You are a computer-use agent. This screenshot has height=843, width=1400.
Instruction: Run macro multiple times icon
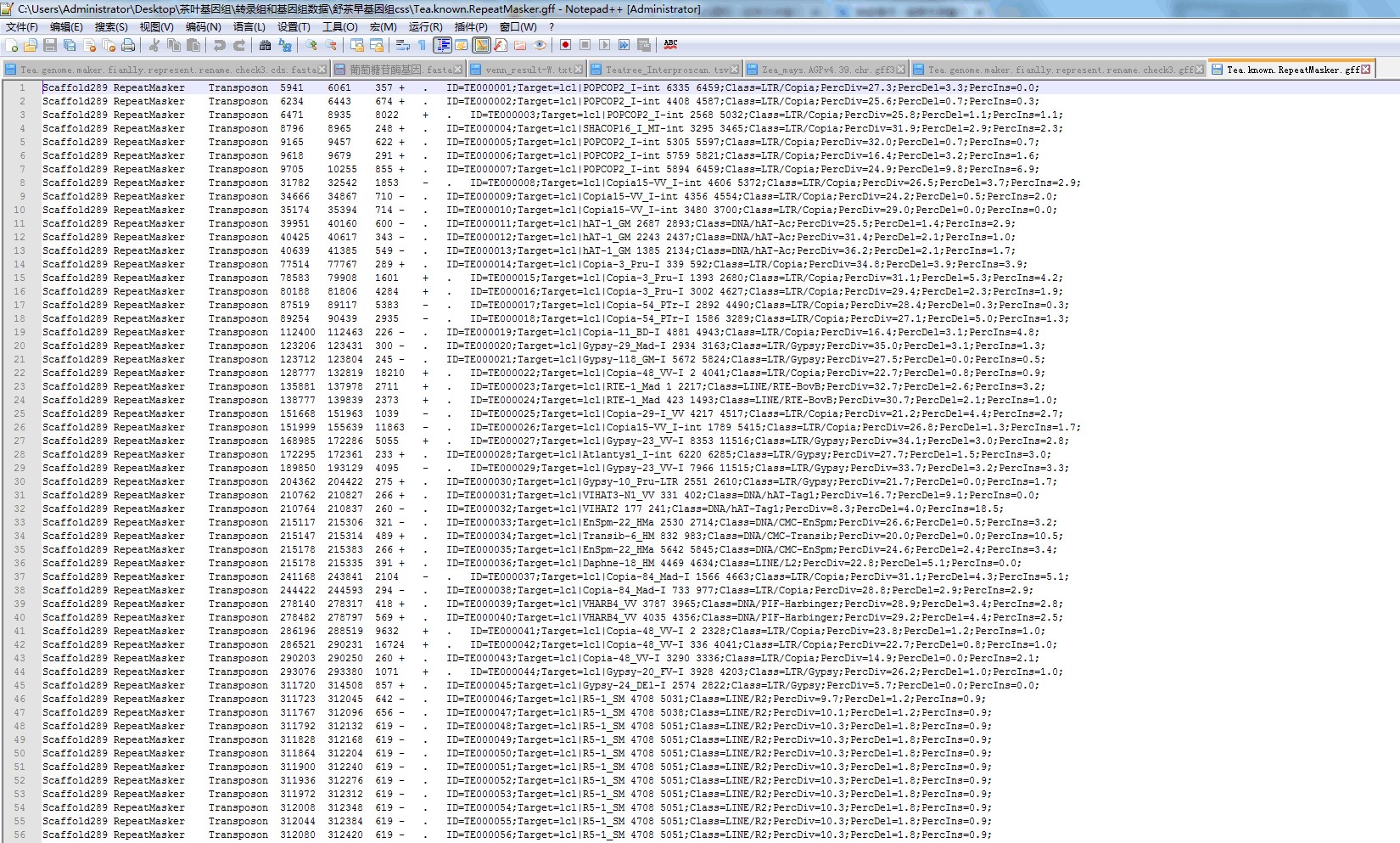coord(624,45)
